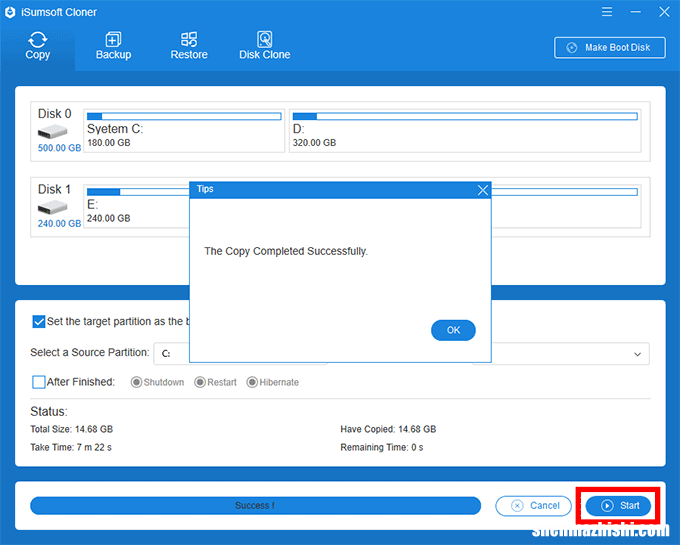Open the hamburger menu in title bar
680x545 pixels.
(x=607, y=12)
